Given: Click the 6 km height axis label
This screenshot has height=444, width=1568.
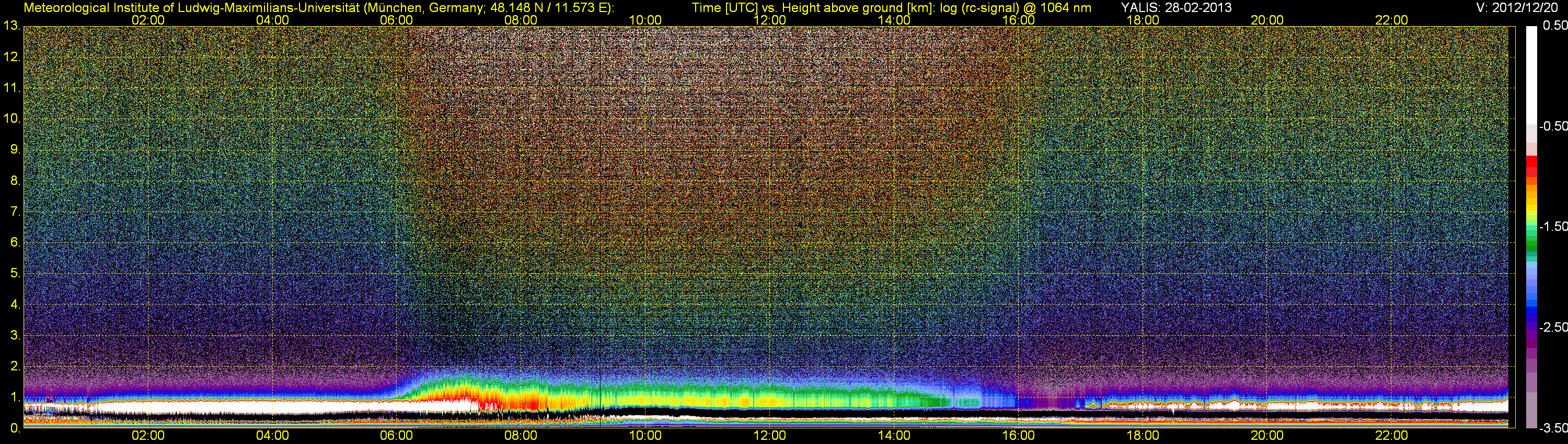Looking at the screenshot, I should tap(15, 243).
